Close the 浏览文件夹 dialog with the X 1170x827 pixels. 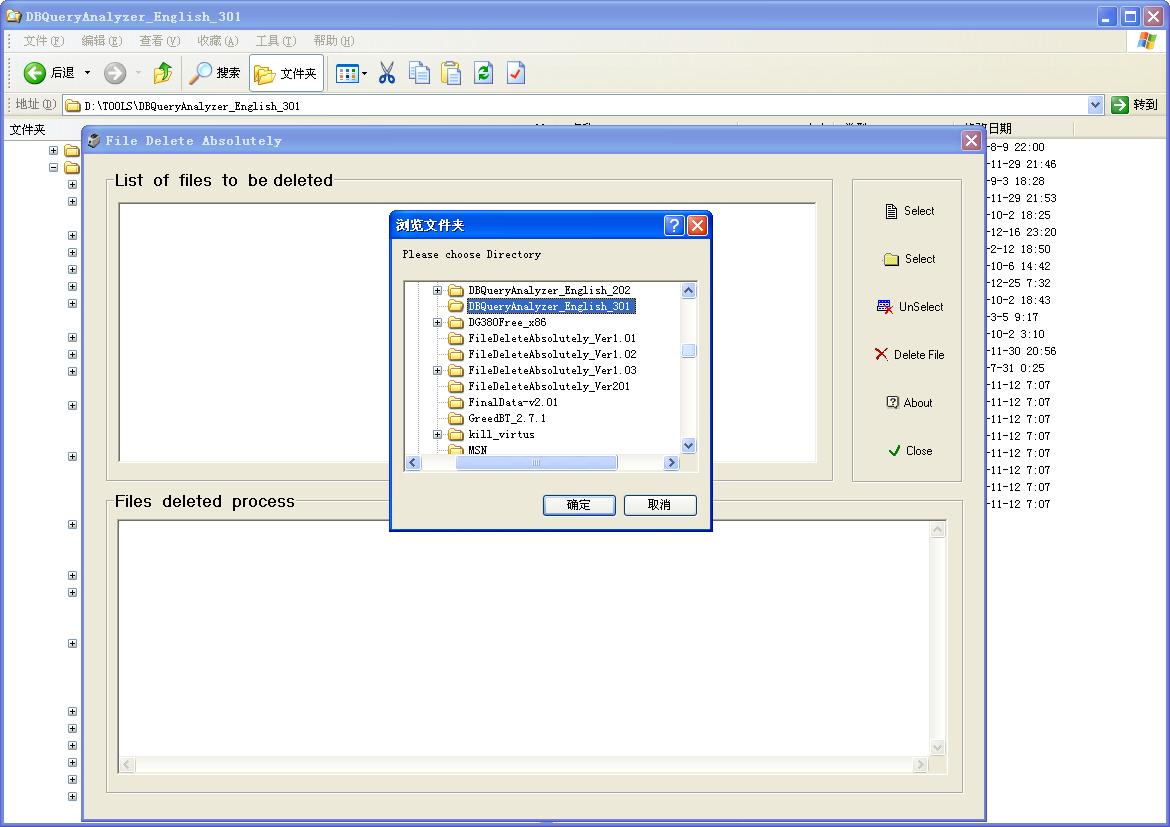pos(697,225)
